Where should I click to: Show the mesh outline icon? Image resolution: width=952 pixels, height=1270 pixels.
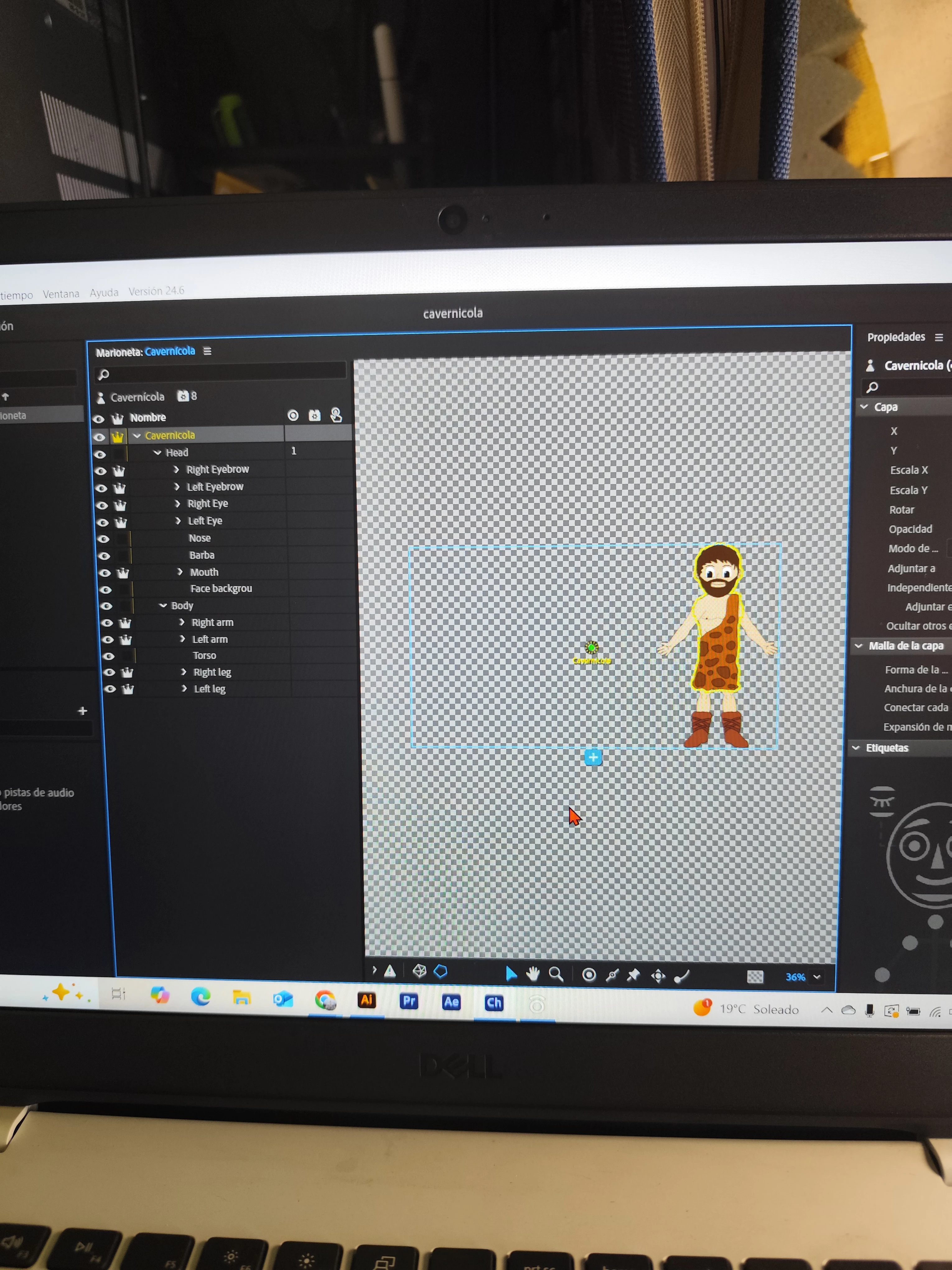pyautogui.click(x=419, y=971)
